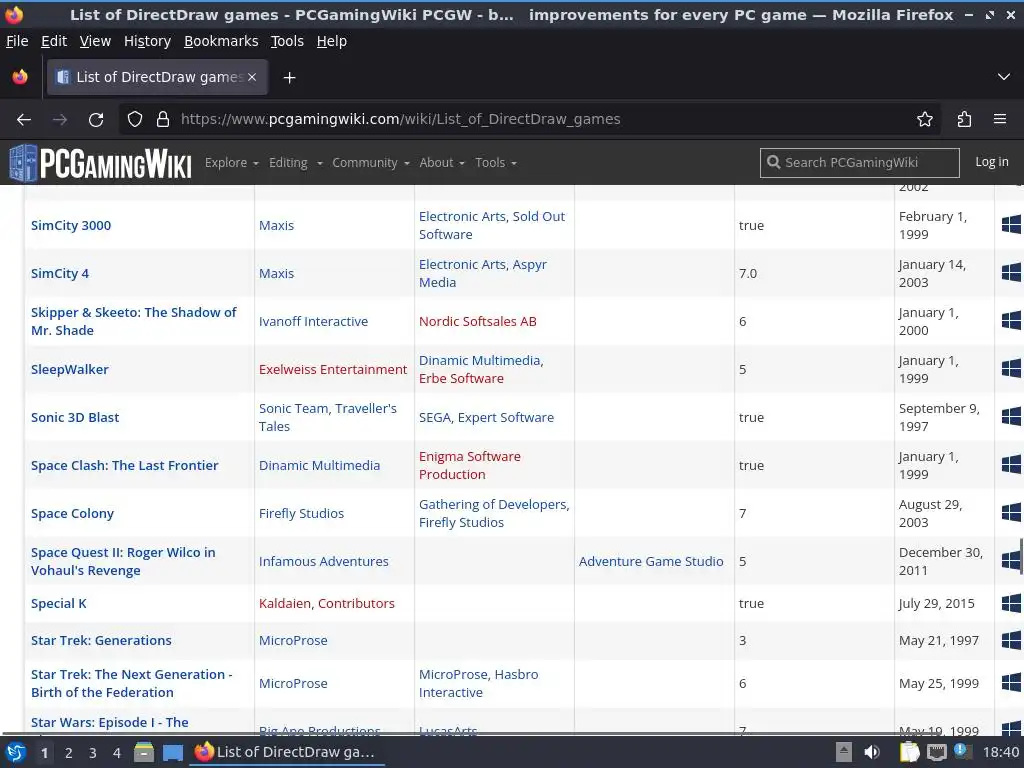Click Windows icon in Special K row
Image resolution: width=1024 pixels, height=768 pixels.
pyautogui.click(x=1012, y=603)
